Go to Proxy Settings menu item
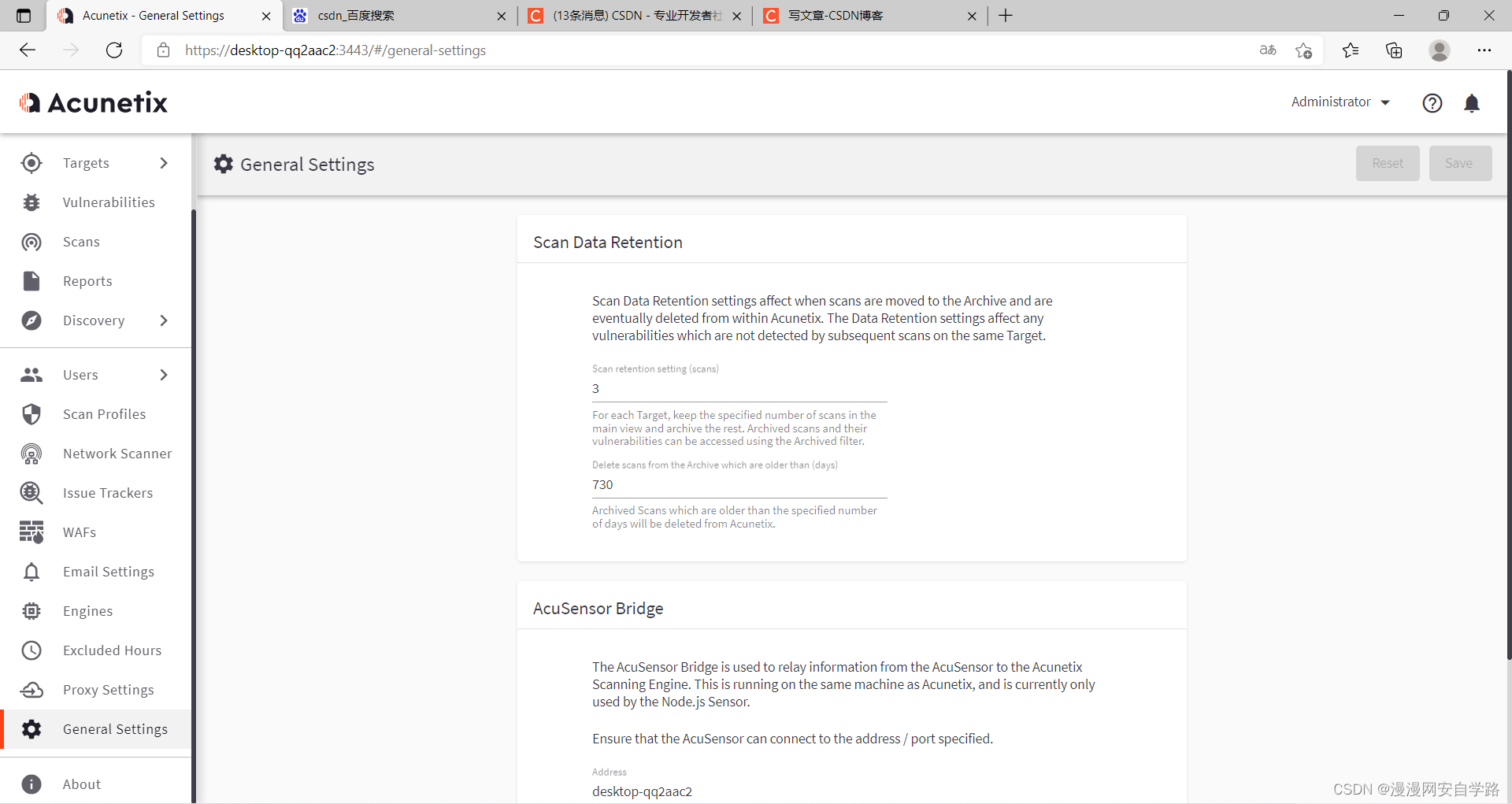 (96, 690)
